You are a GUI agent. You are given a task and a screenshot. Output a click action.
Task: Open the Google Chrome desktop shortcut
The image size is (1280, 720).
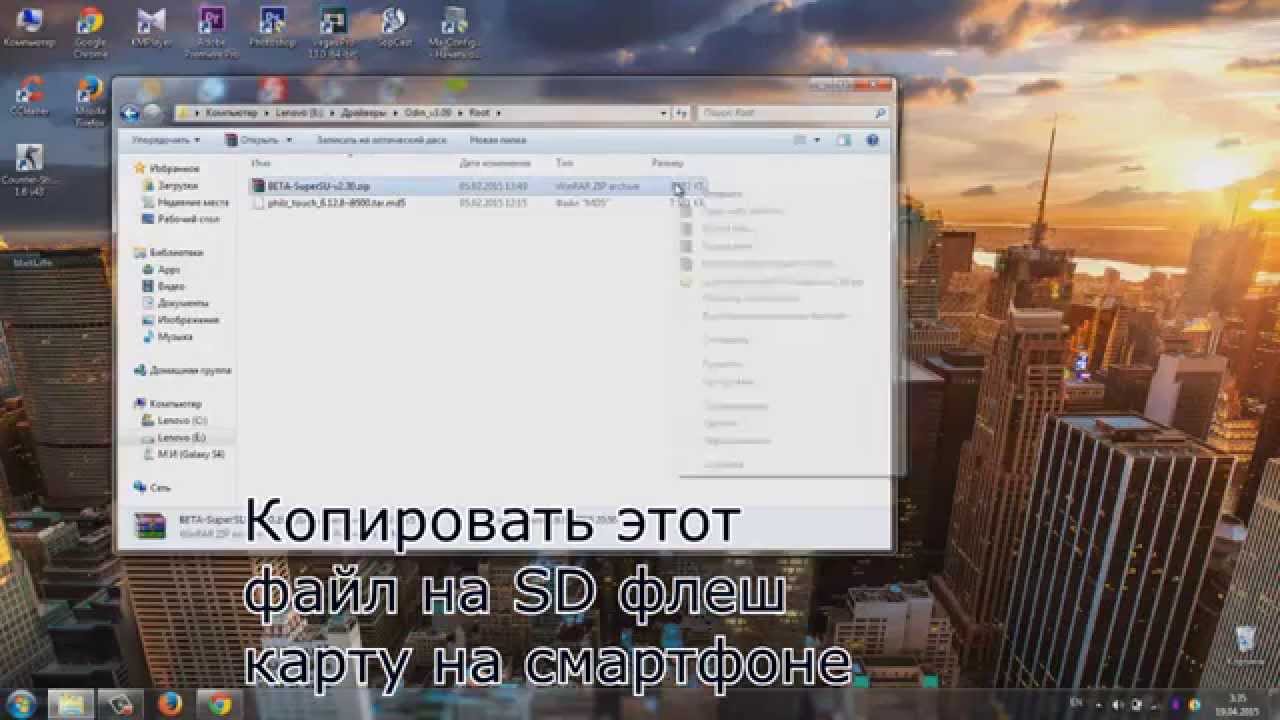90,30
